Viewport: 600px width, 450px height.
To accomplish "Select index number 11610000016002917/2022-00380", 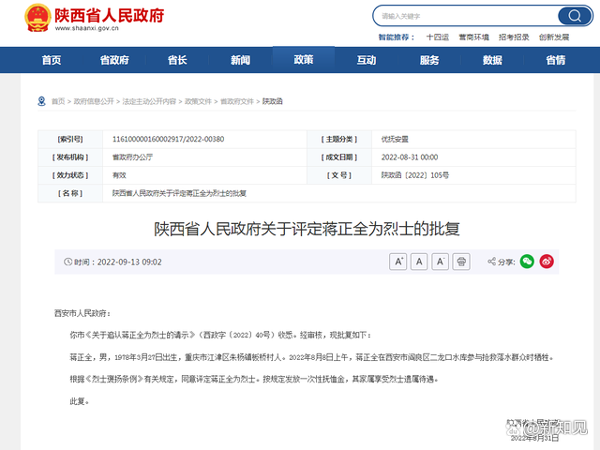I will click(168, 139).
